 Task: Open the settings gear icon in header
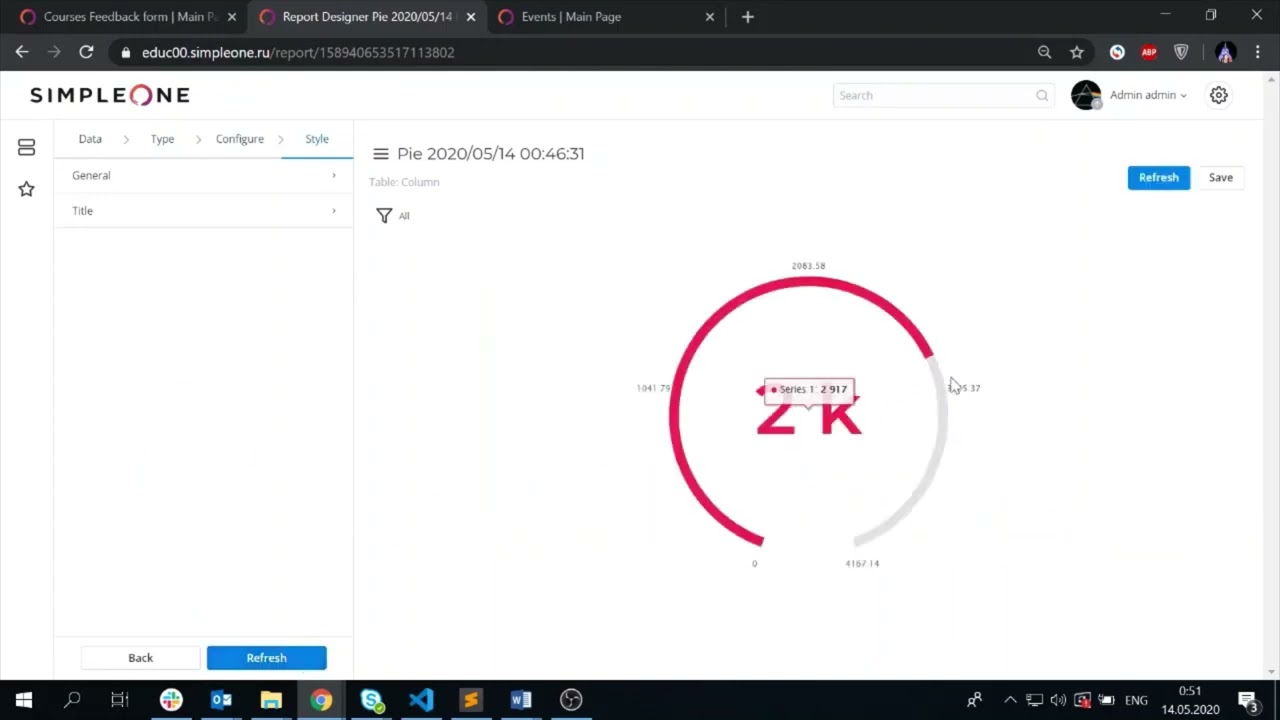pos(1218,95)
